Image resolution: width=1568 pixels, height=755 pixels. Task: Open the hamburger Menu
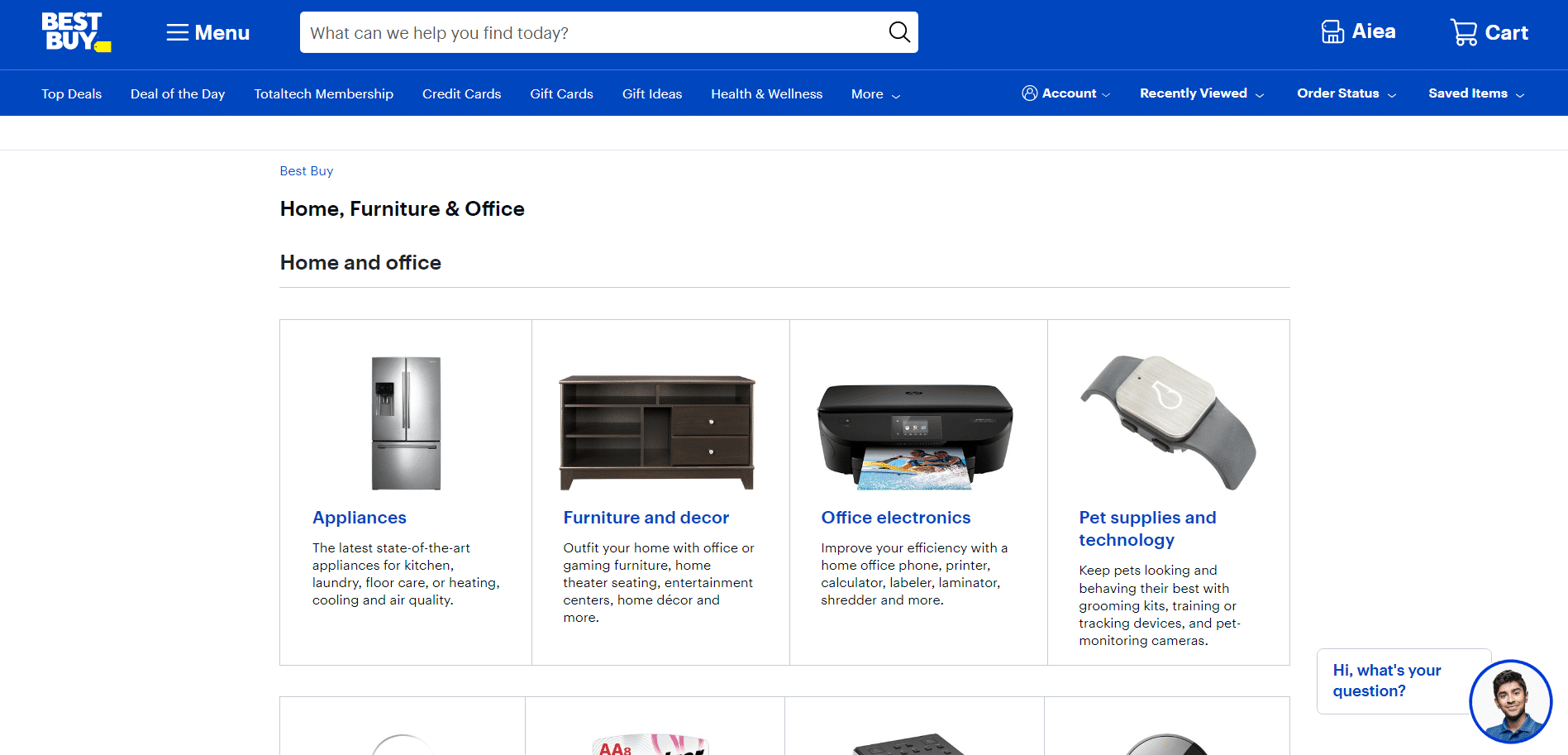208,32
